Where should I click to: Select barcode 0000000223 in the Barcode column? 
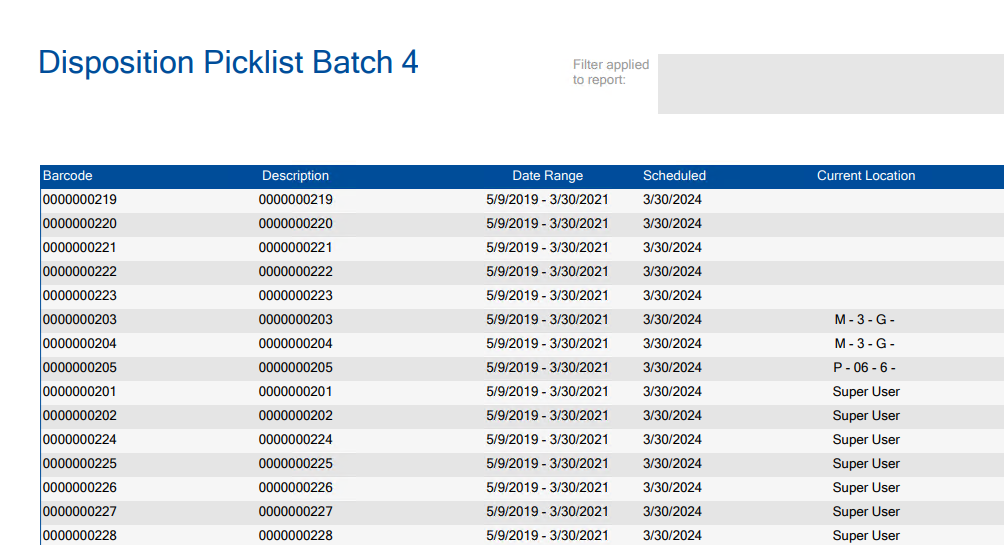[x=80, y=296]
